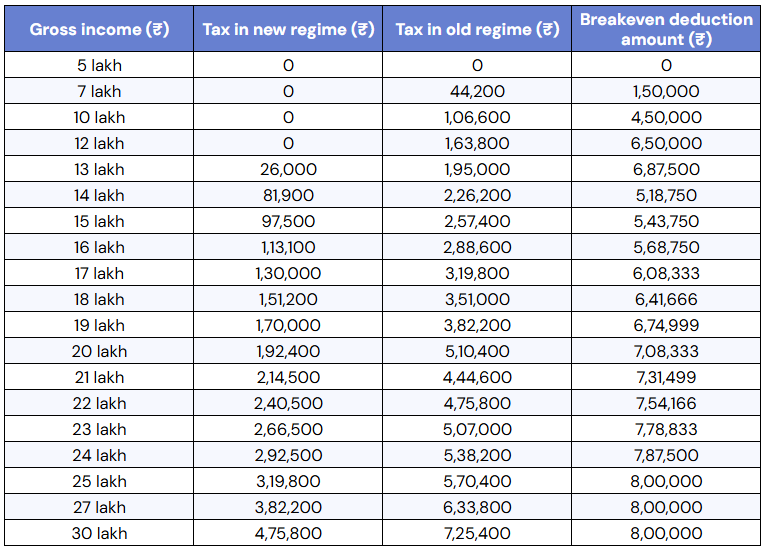763x552 pixels.
Task: Select the 44,200 old regime tax cell
Action: (x=477, y=91)
